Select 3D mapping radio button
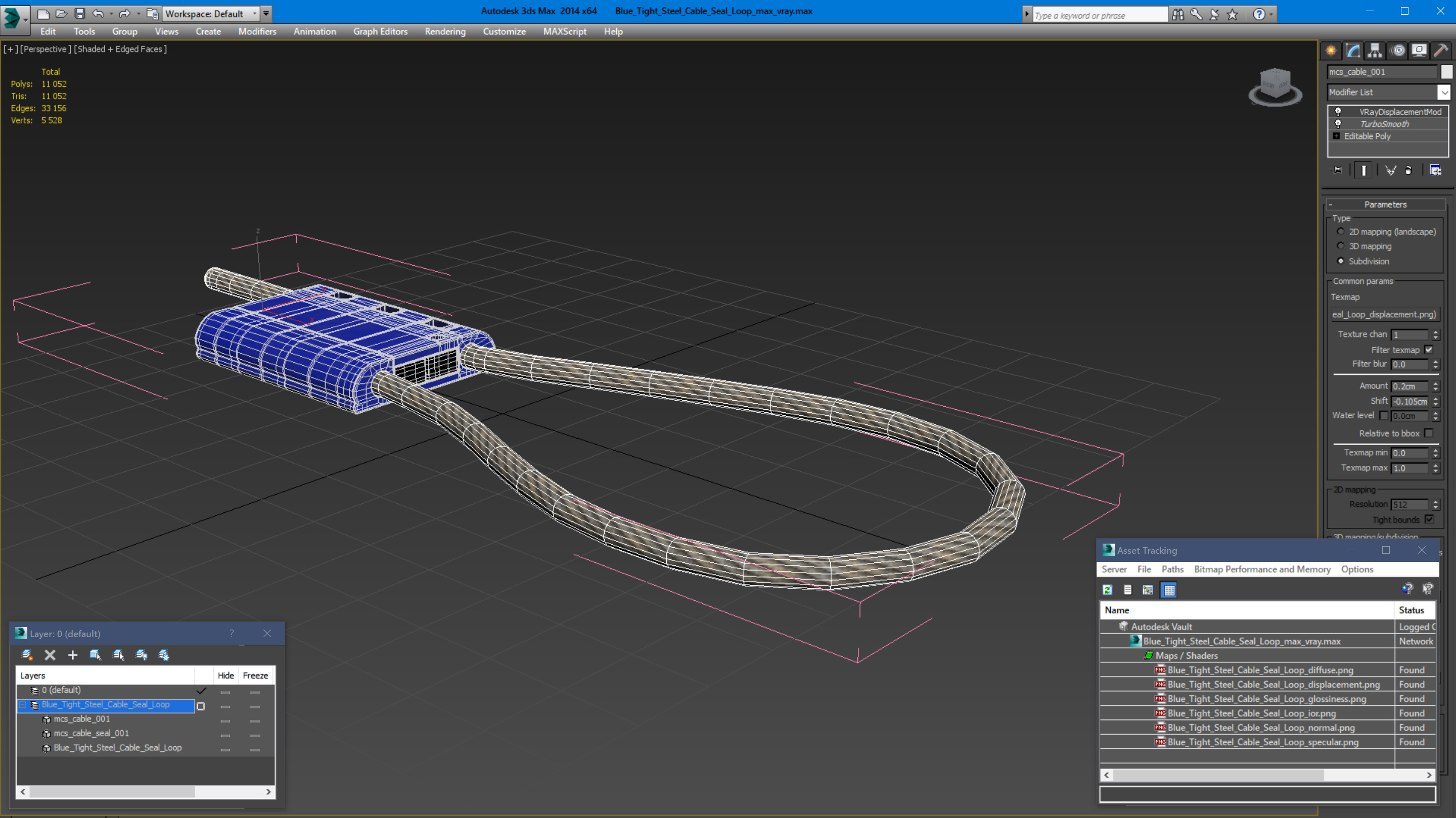The image size is (1456, 818). click(1341, 246)
